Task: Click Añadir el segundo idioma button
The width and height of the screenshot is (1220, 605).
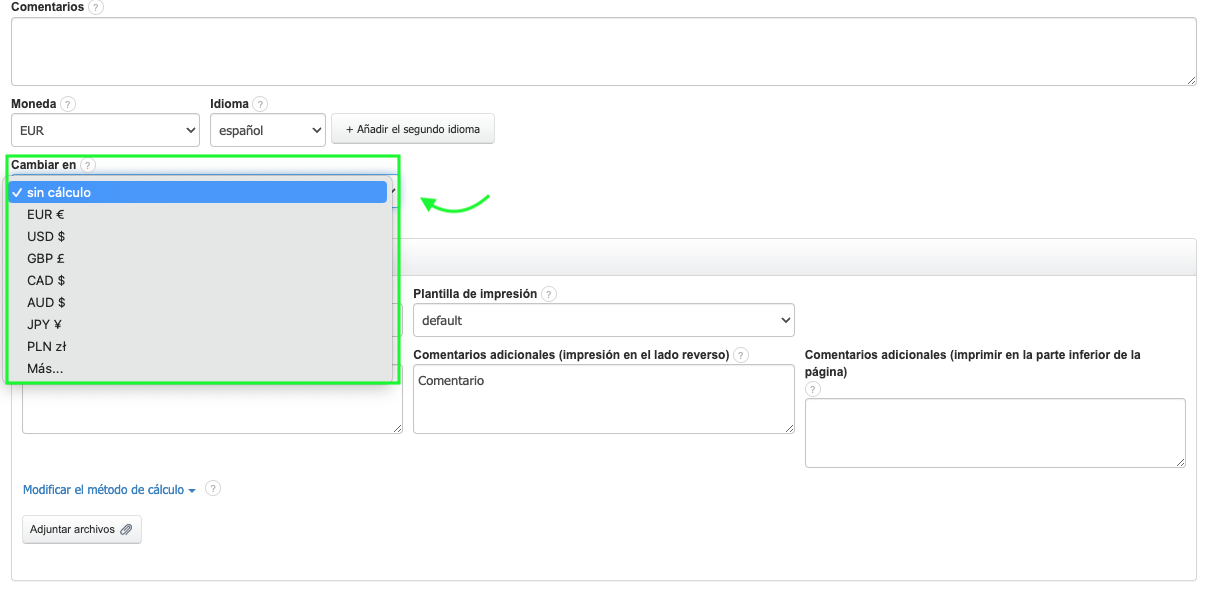Action: click(x=412, y=129)
